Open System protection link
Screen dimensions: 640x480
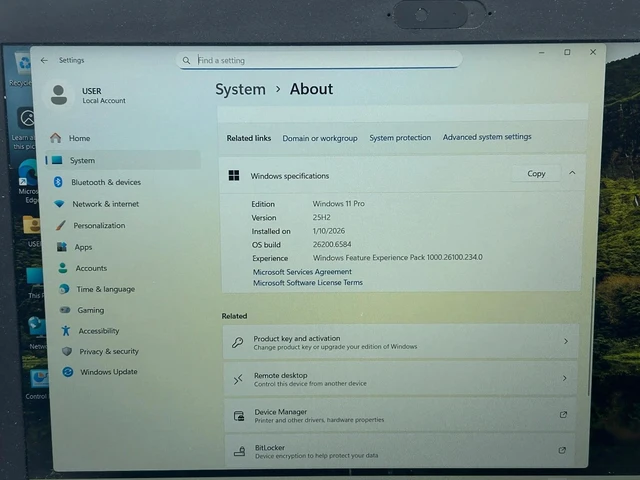400,138
